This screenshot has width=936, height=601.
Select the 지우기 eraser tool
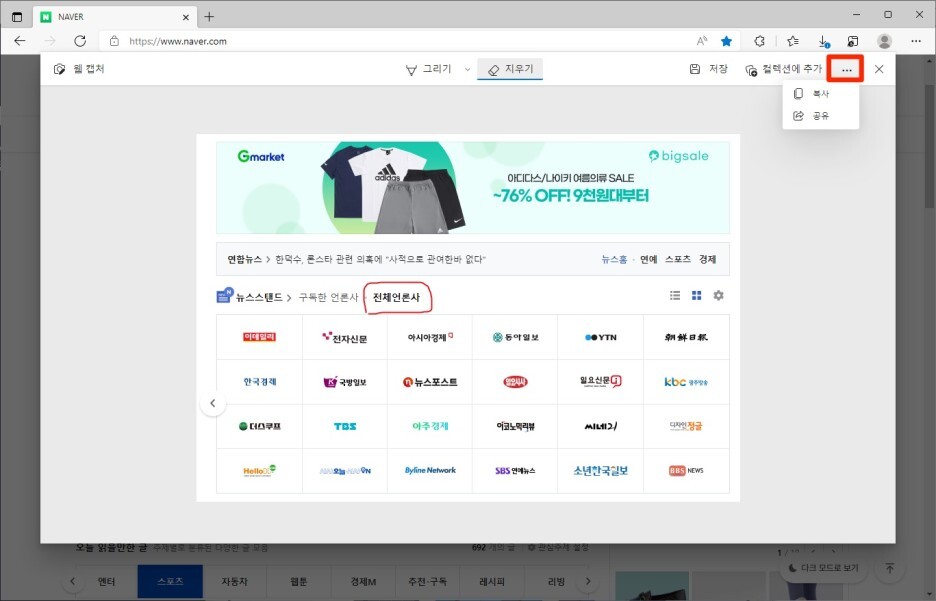click(510, 69)
